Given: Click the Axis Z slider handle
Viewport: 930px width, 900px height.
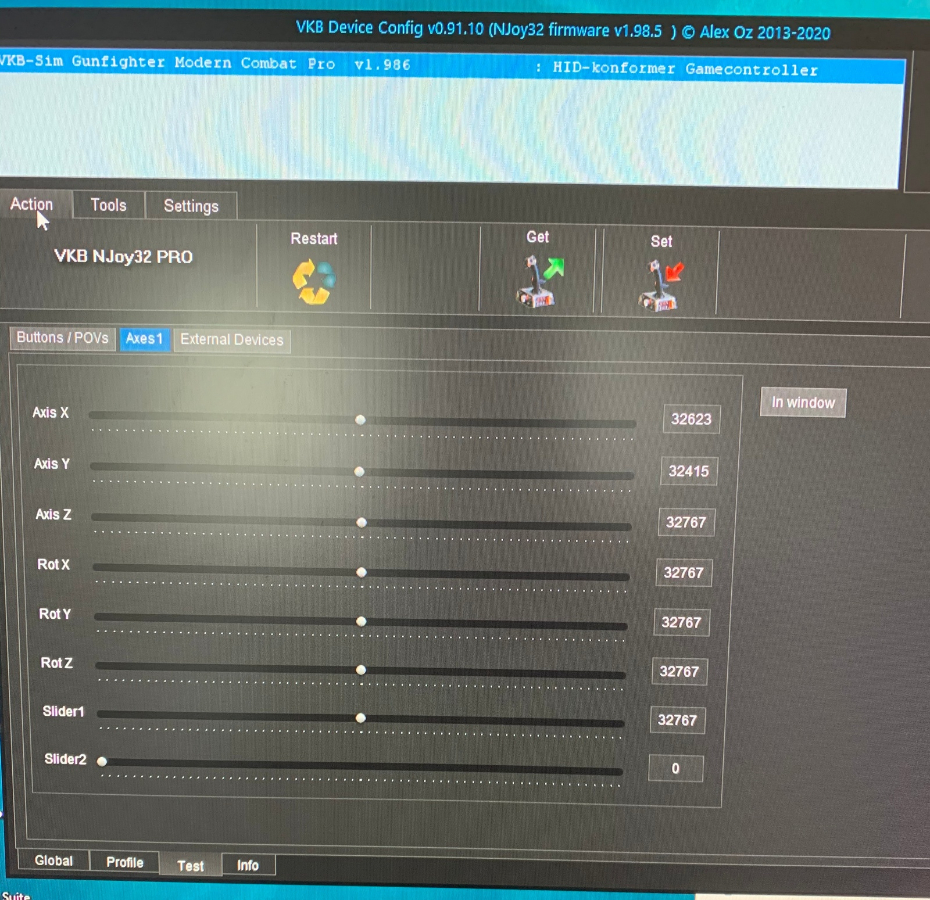Looking at the screenshot, I should point(361,523).
